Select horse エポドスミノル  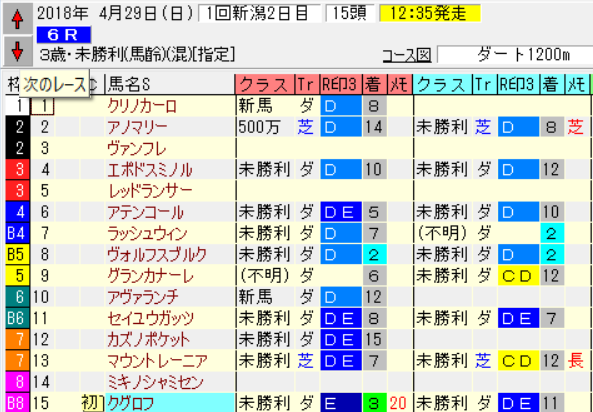pyautogui.click(x=150, y=169)
